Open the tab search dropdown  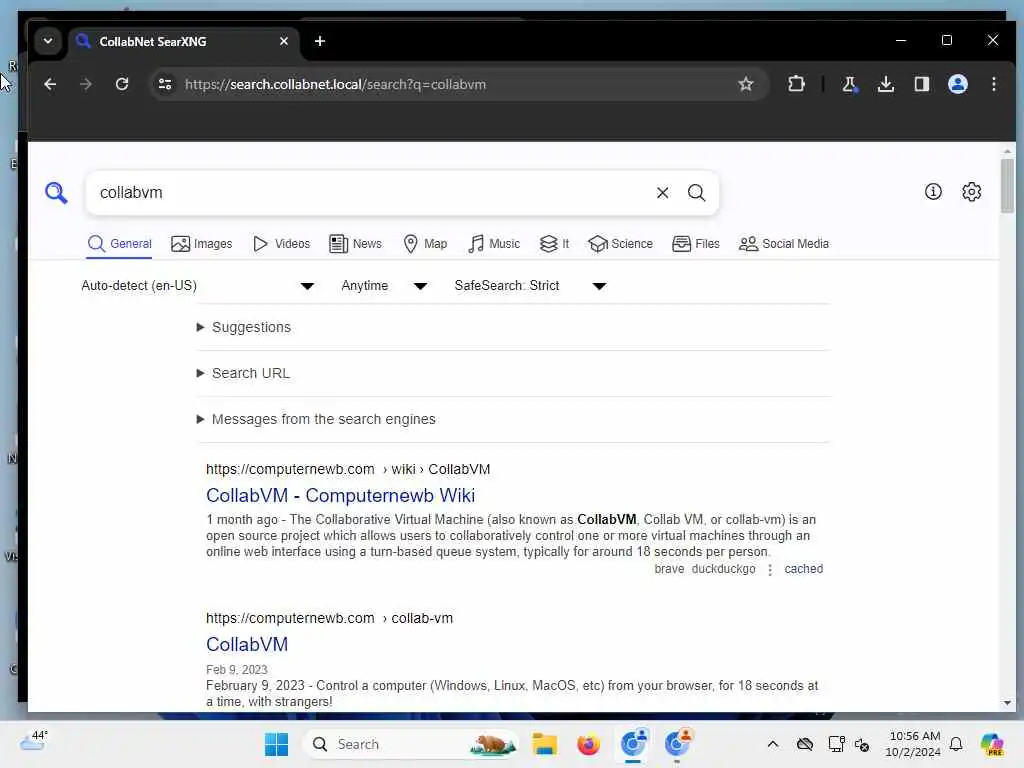pos(48,41)
